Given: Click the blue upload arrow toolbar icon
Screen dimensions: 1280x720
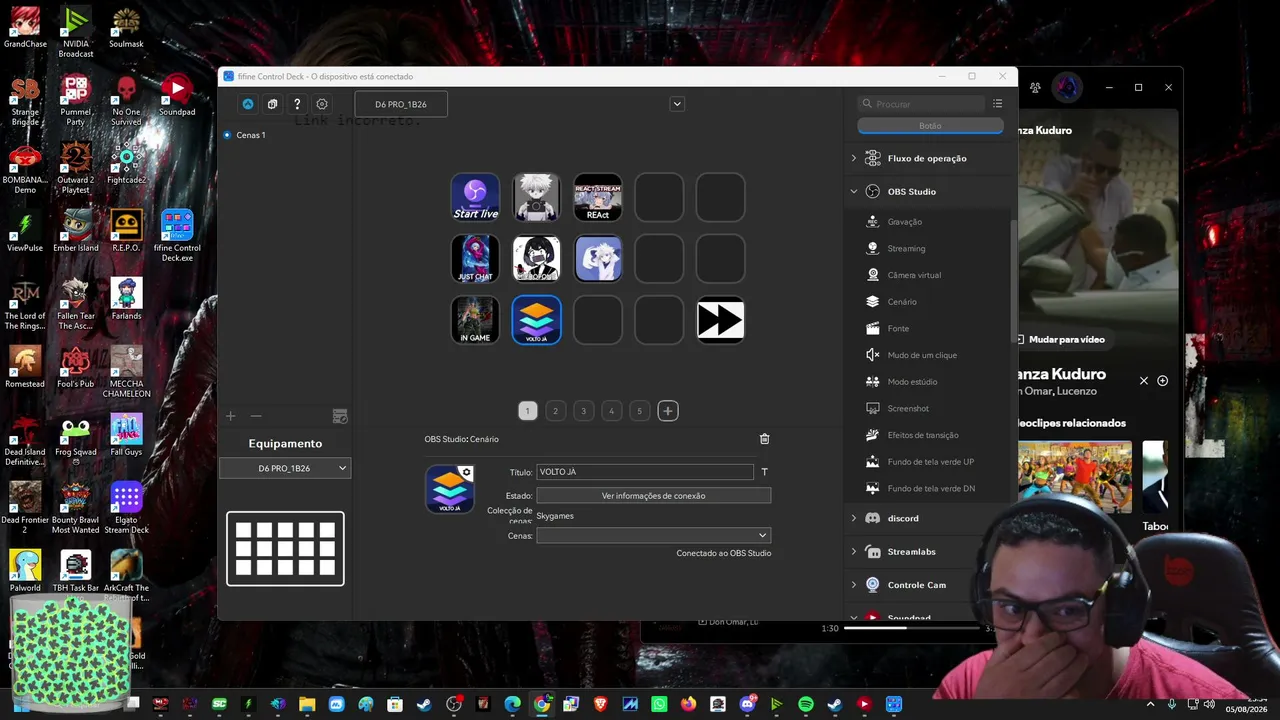Looking at the screenshot, I should pyautogui.click(x=247, y=104).
